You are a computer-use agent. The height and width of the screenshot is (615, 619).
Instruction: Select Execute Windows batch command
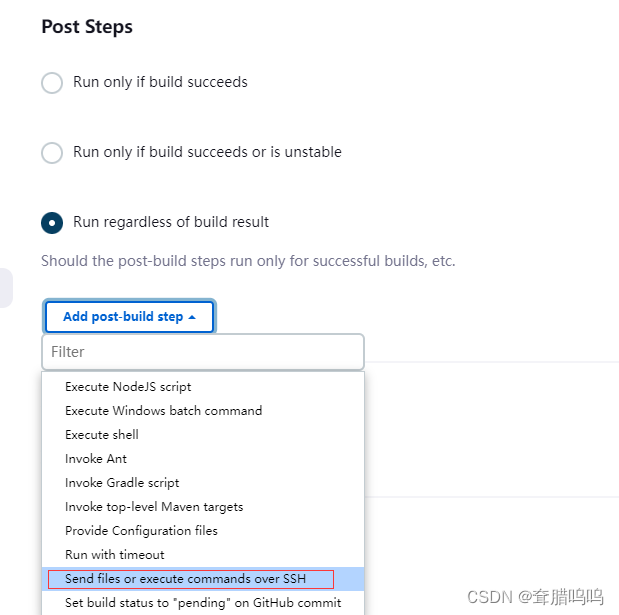point(163,411)
